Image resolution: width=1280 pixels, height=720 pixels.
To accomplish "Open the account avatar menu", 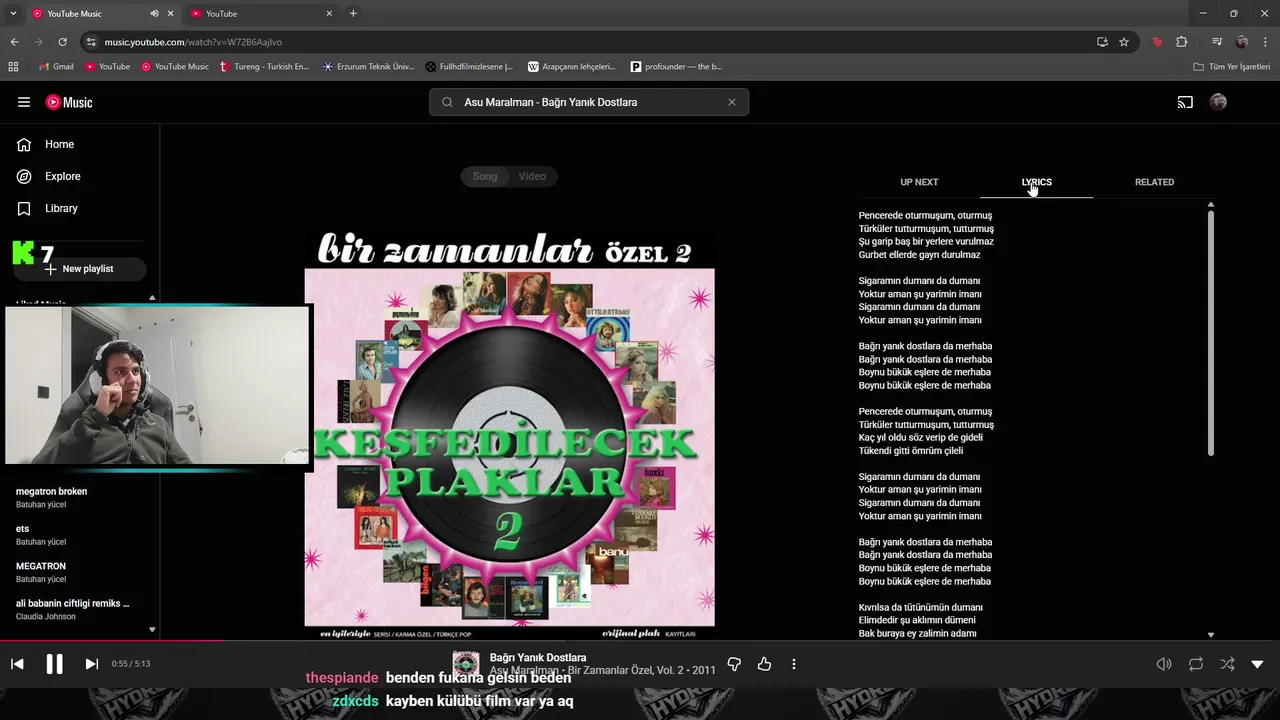I will 1218,102.
